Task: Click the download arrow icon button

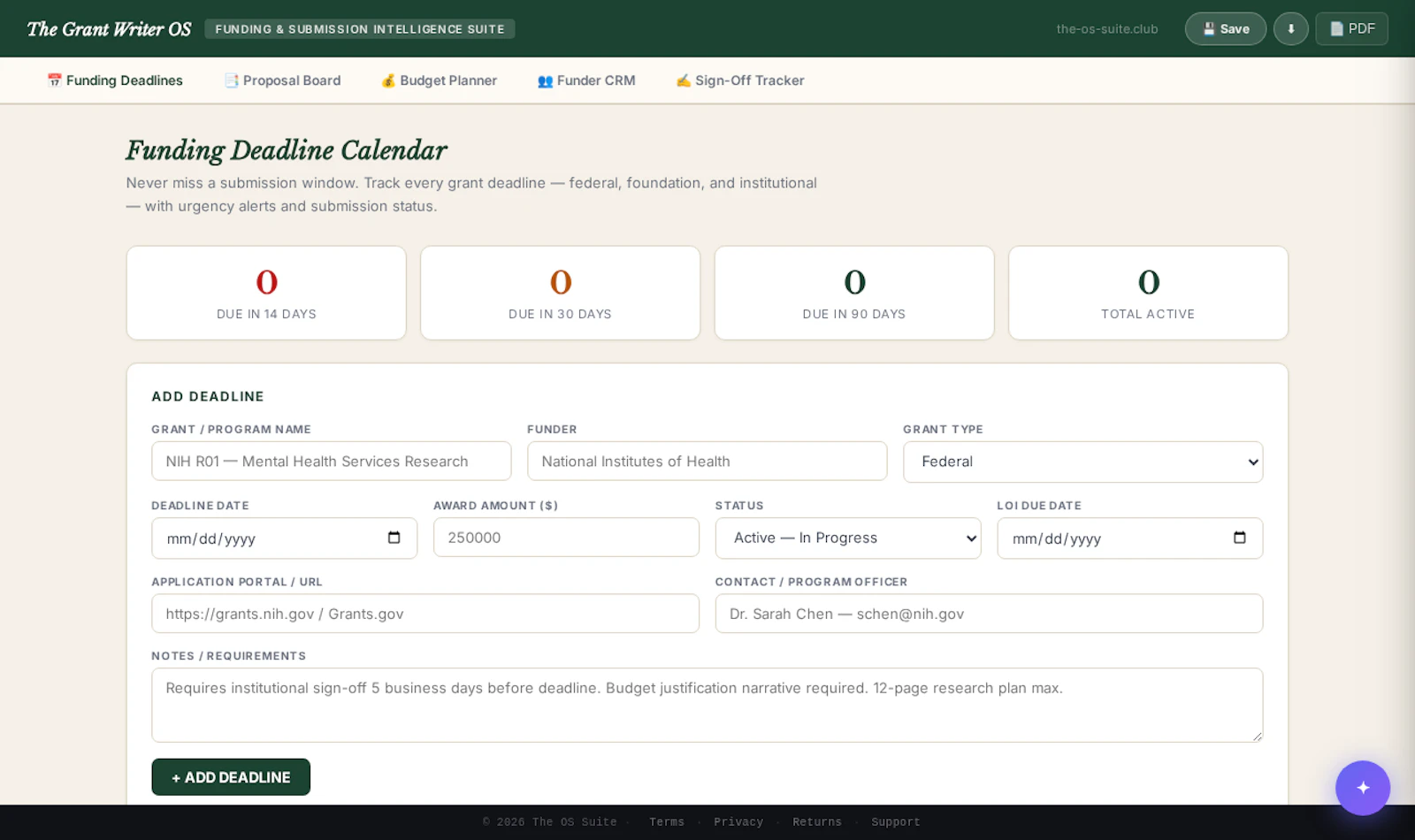Action: coord(1290,28)
